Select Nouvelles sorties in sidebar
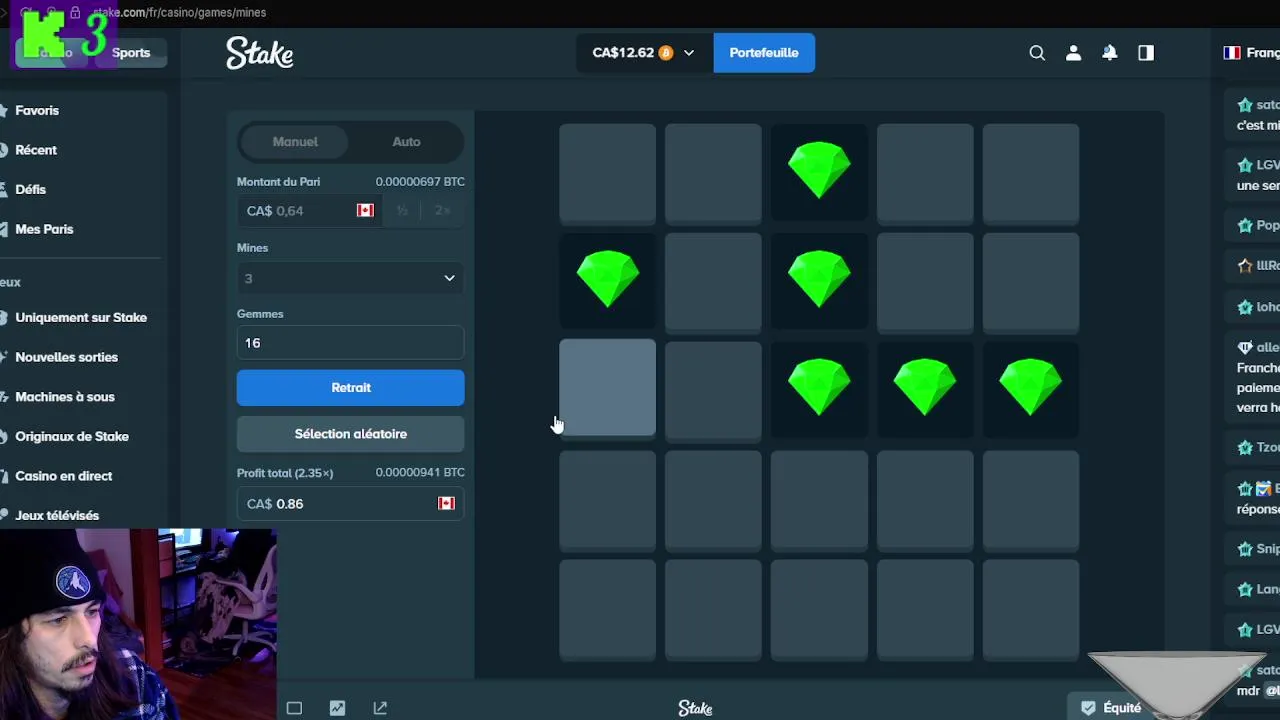 pyautogui.click(x=66, y=357)
